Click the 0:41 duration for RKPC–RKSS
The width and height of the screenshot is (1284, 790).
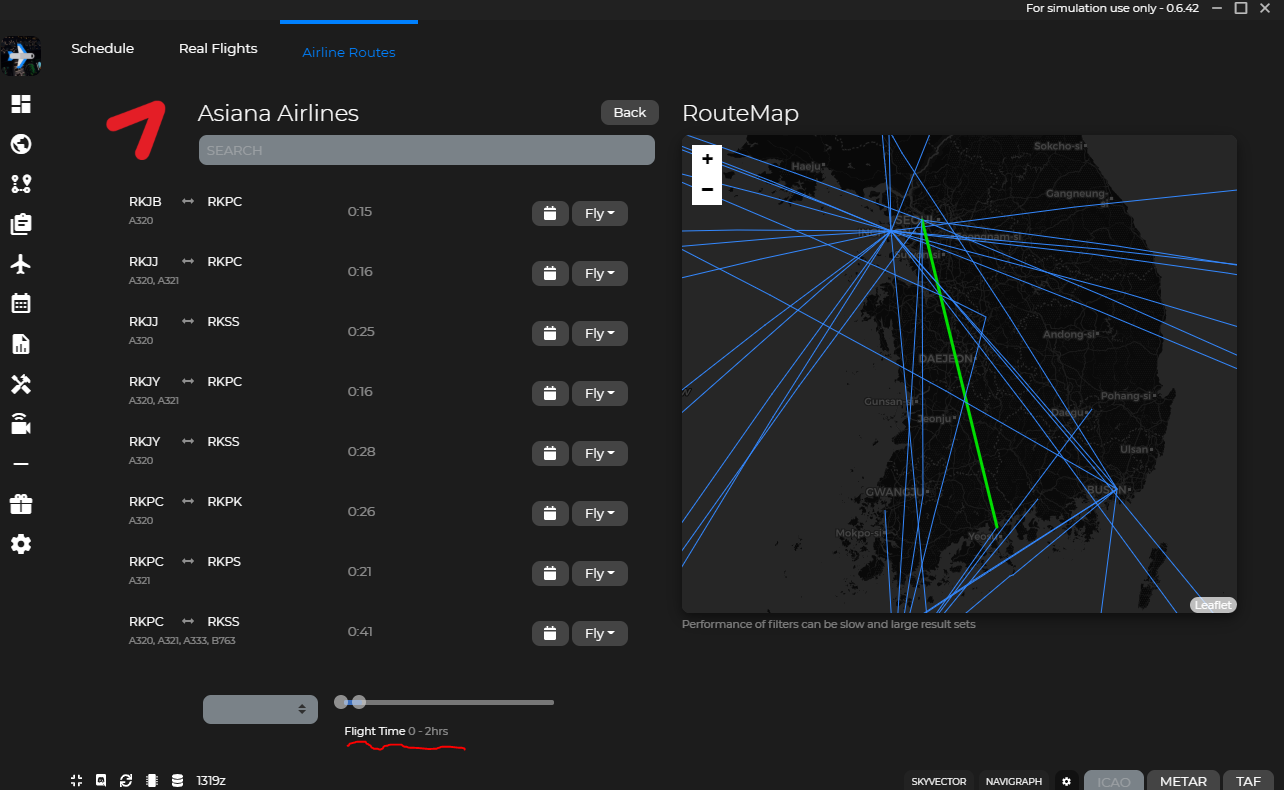pos(360,631)
